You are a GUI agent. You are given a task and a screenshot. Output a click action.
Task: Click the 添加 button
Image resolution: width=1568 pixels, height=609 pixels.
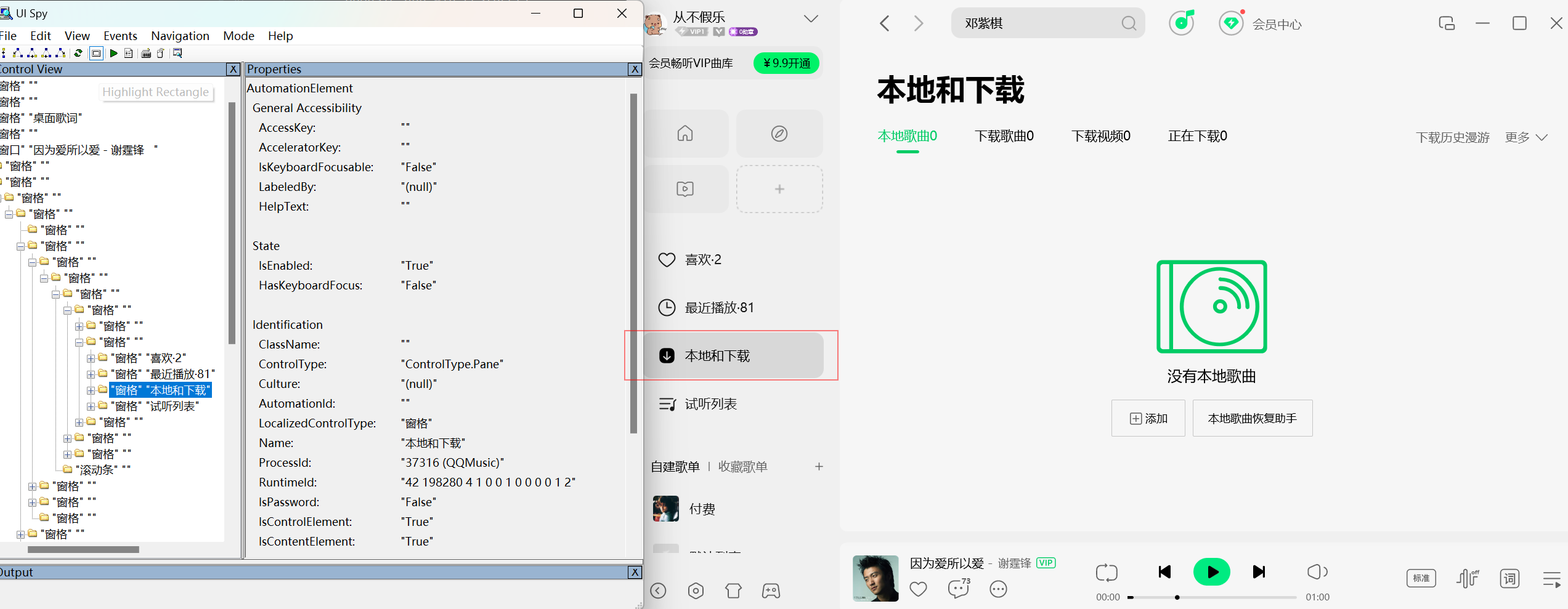pos(1148,418)
